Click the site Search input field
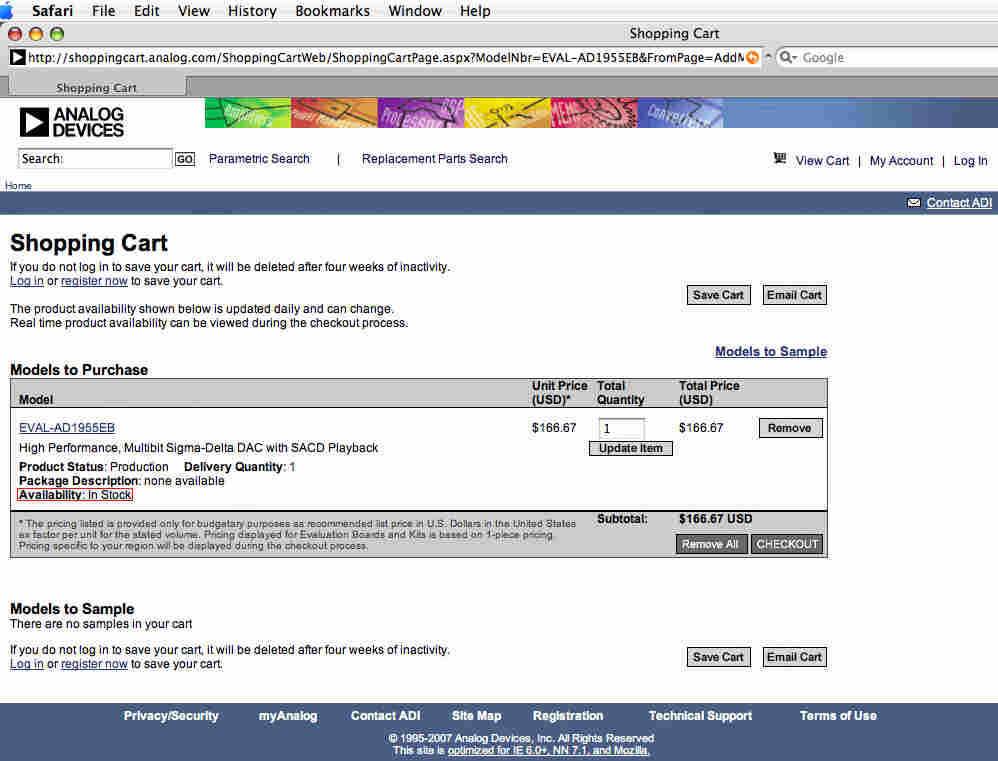This screenshot has width=998, height=761. 95,158
